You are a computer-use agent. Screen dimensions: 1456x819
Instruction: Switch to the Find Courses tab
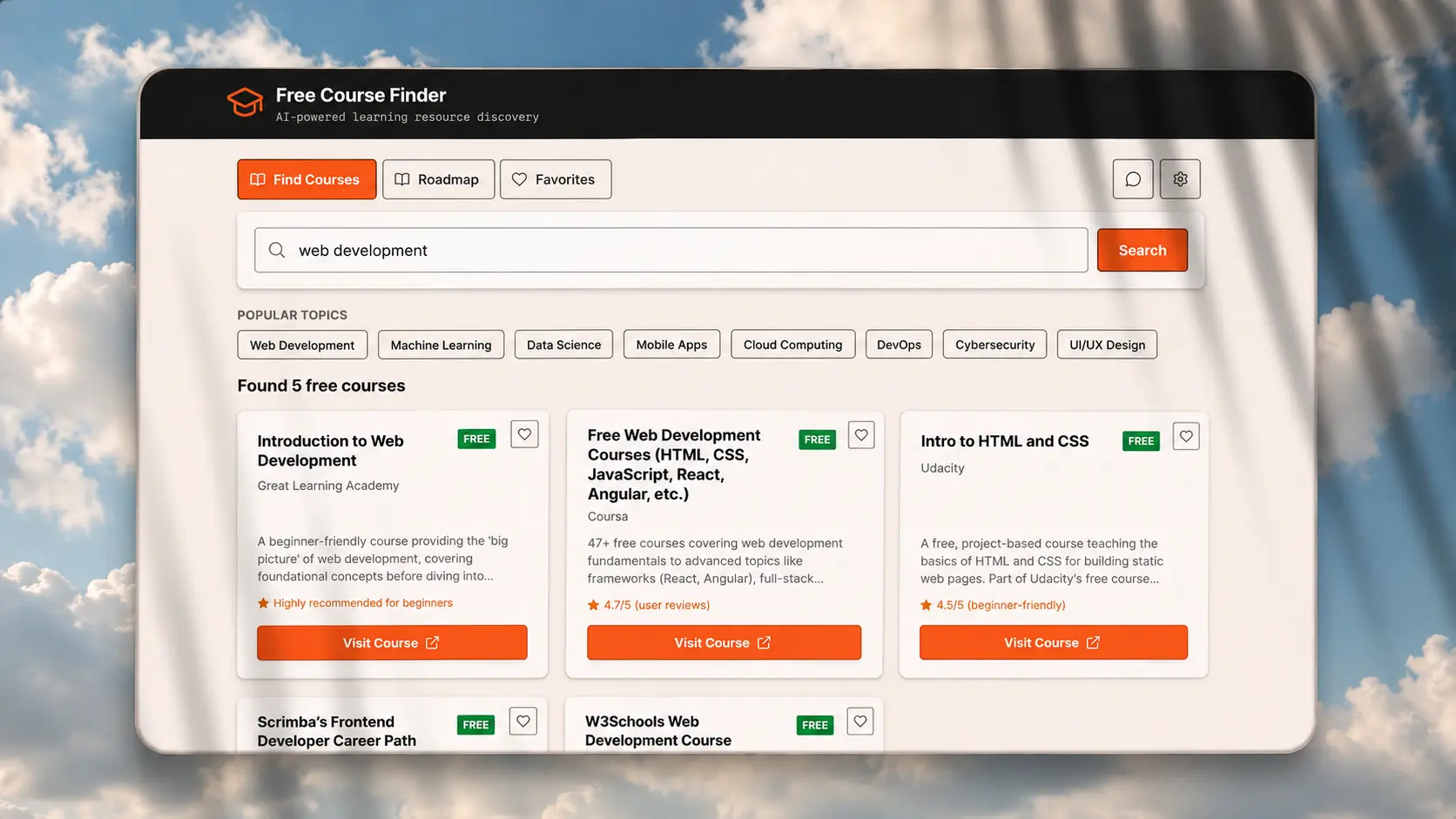[307, 179]
